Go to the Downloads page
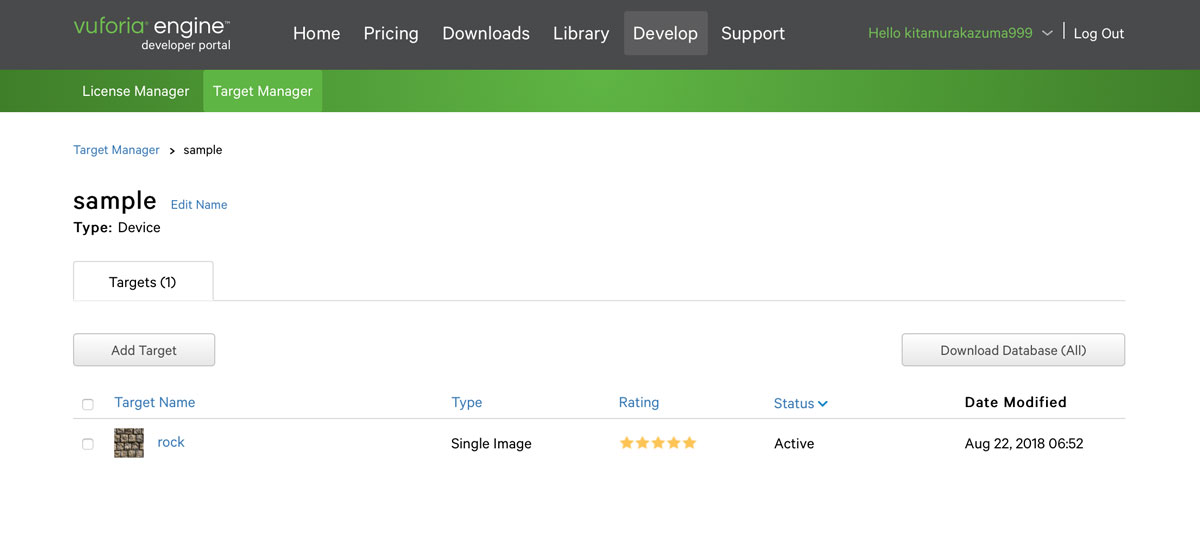The height and width of the screenshot is (554, 1200). coord(486,33)
